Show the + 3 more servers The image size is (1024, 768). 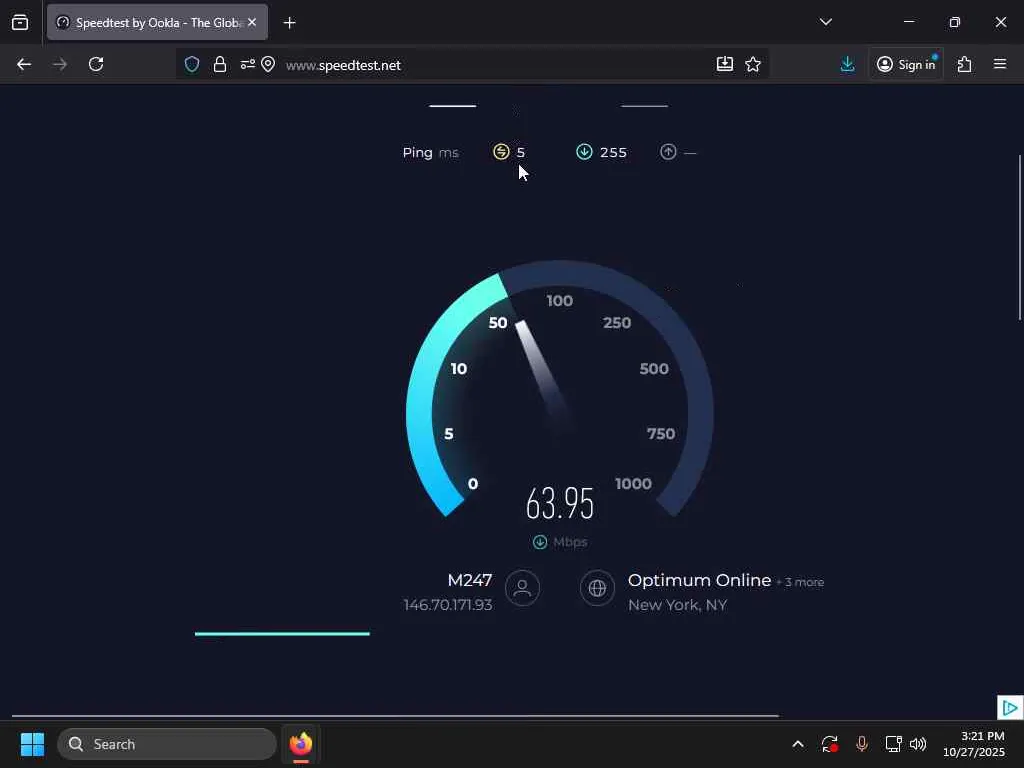tap(800, 582)
